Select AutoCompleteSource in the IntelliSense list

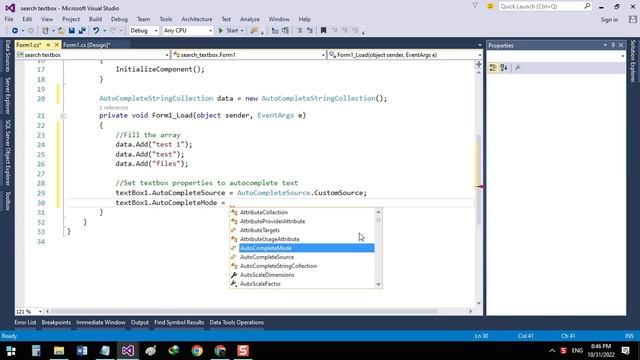click(x=302, y=257)
